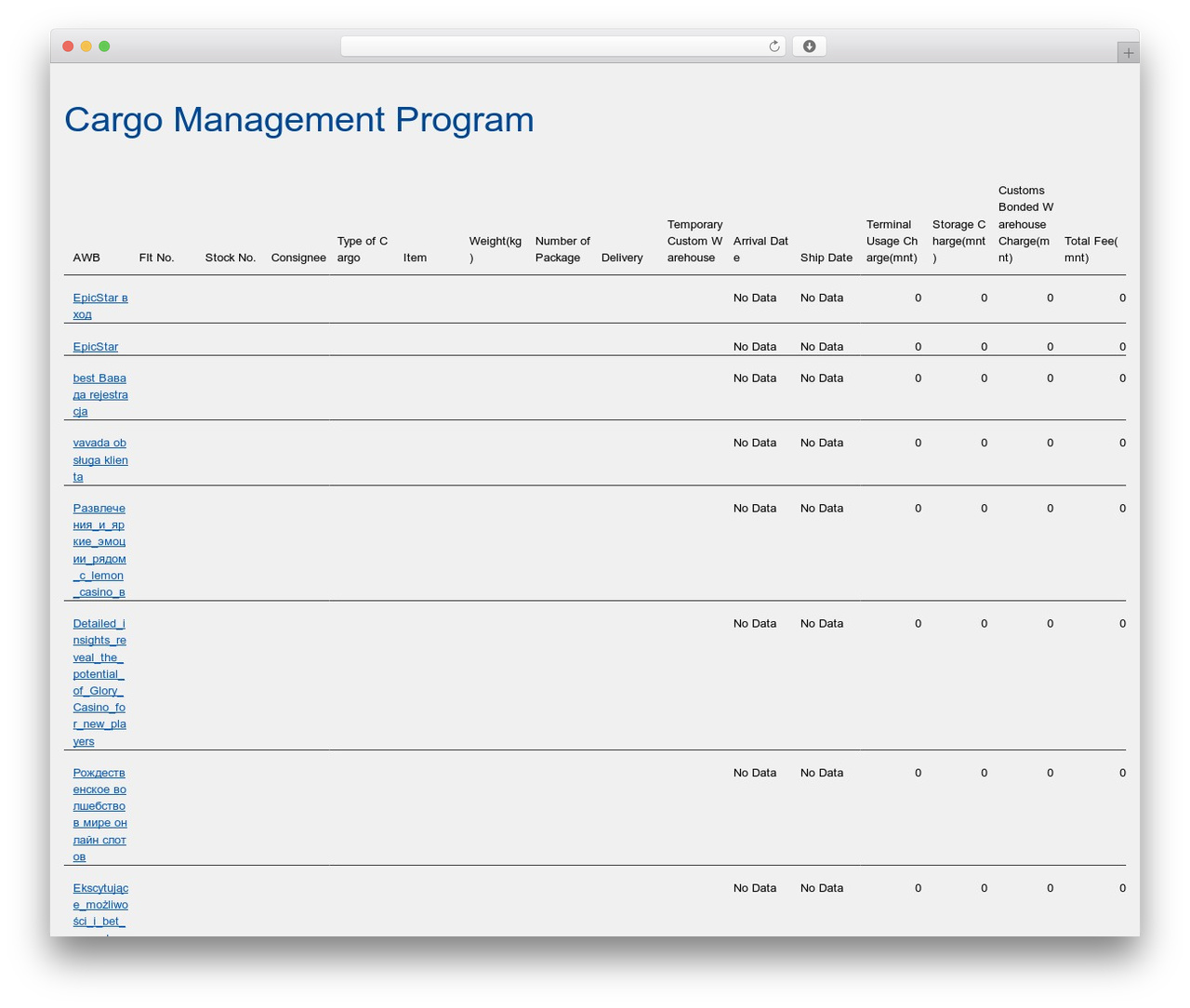Image resolution: width=1190 pixels, height=1008 pixels.
Task: Open the "vavada obsługa klienta" link
Action: tap(100, 459)
